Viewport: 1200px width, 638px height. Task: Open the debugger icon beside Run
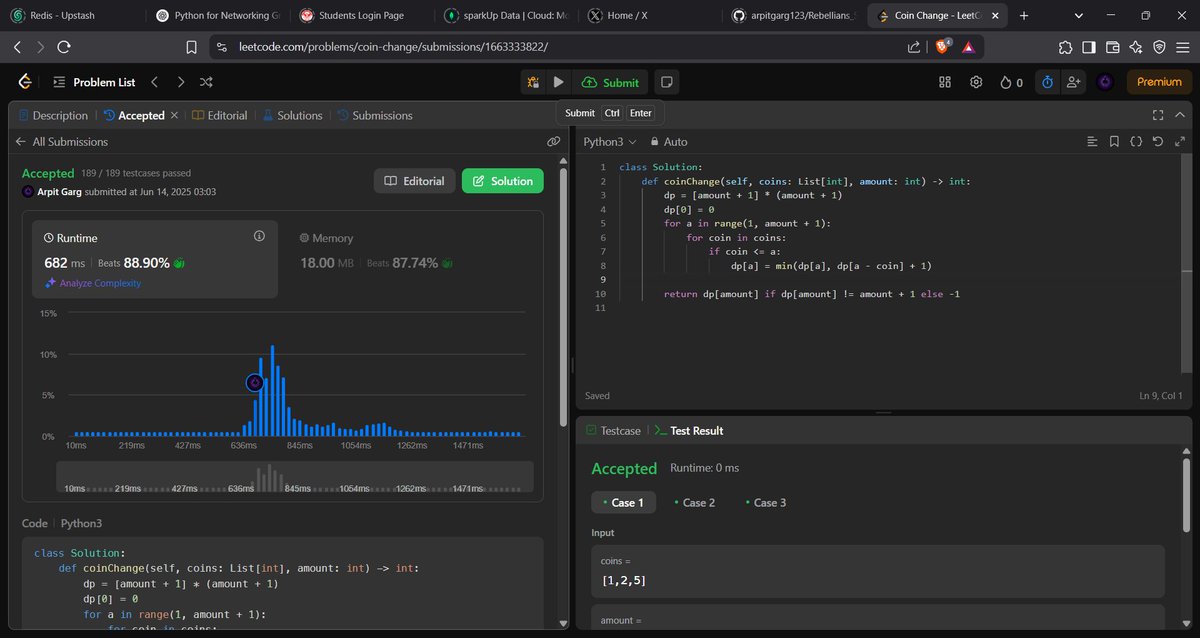tap(534, 82)
